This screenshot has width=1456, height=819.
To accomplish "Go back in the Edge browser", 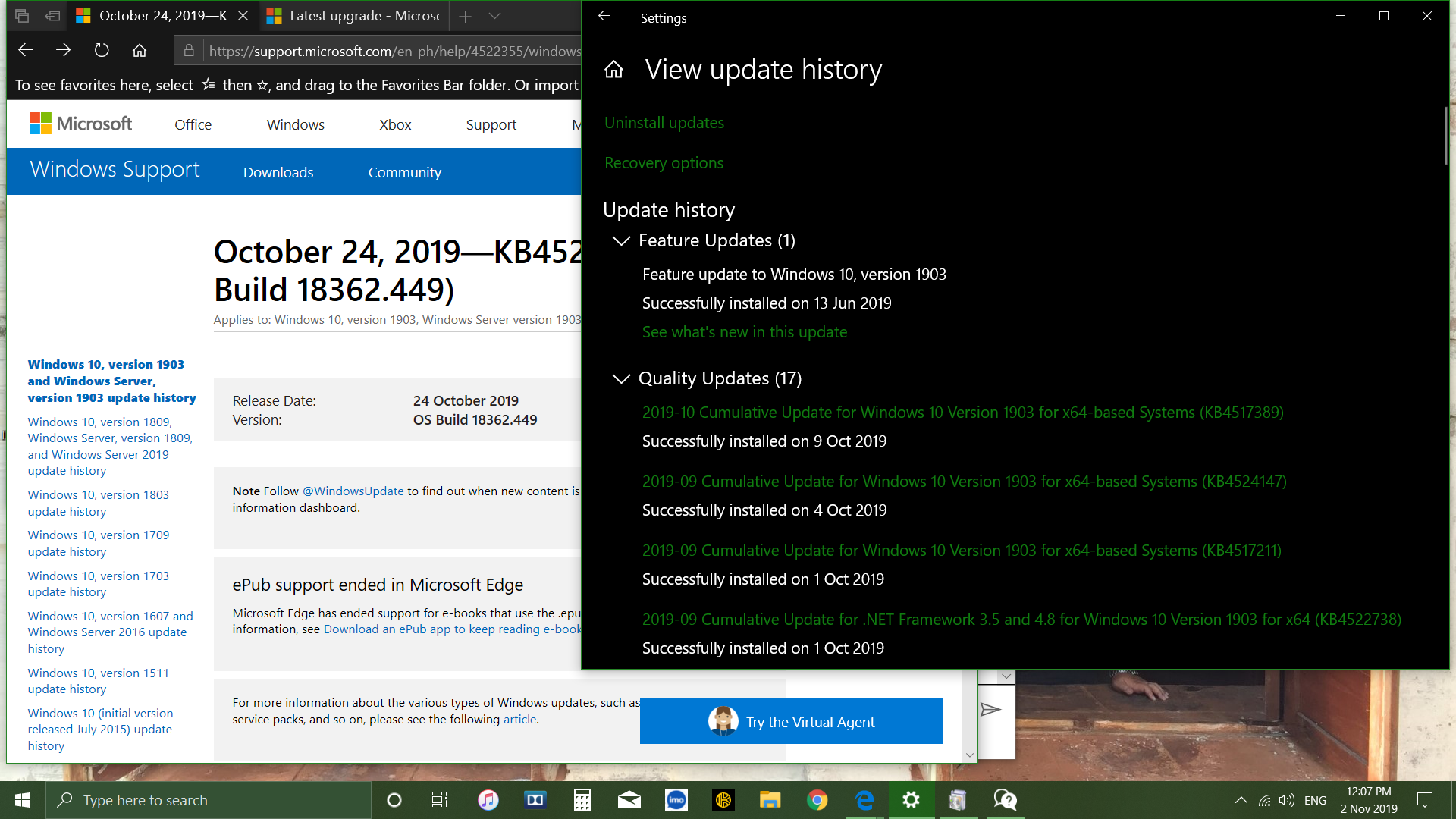I will 25,50.
